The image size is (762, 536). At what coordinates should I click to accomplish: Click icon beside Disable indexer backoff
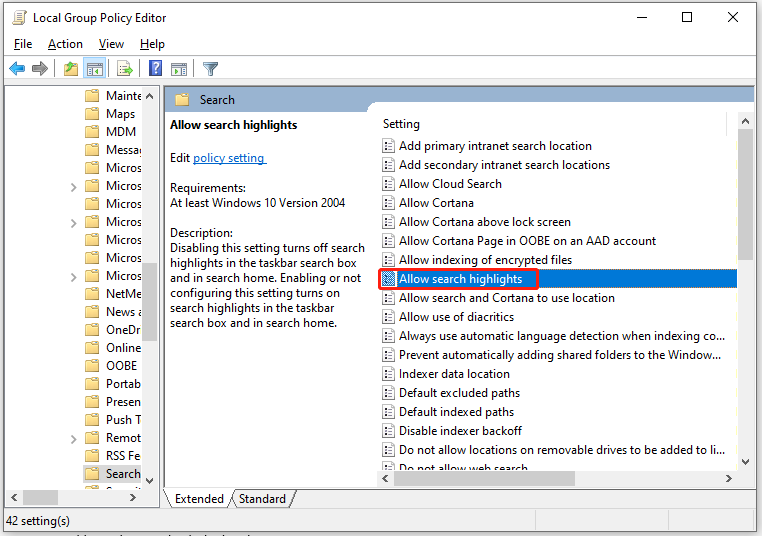click(388, 431)
